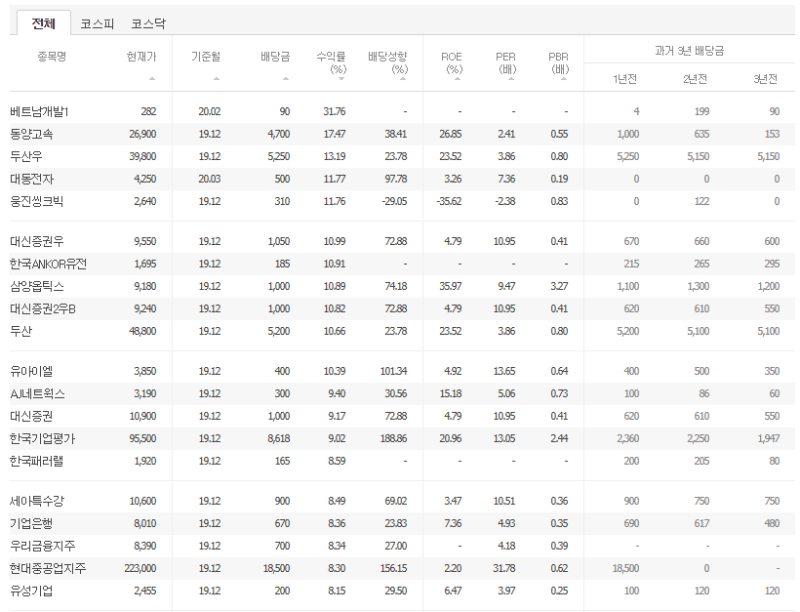
Task: Sort by PBR arrow
Action: 564,79
